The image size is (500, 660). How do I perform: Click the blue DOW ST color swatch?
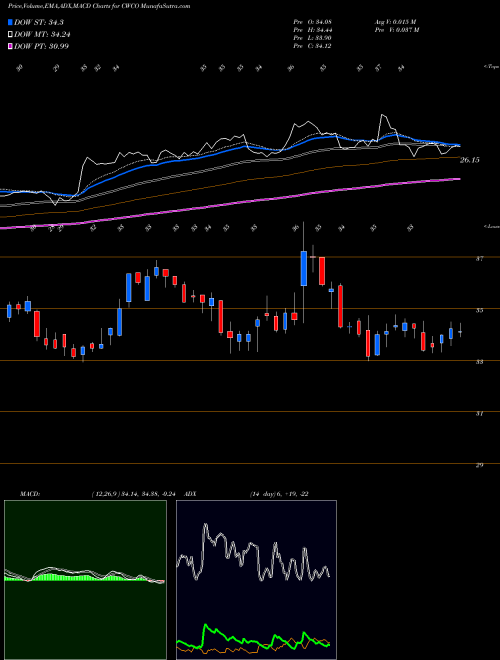coord(10,22)
